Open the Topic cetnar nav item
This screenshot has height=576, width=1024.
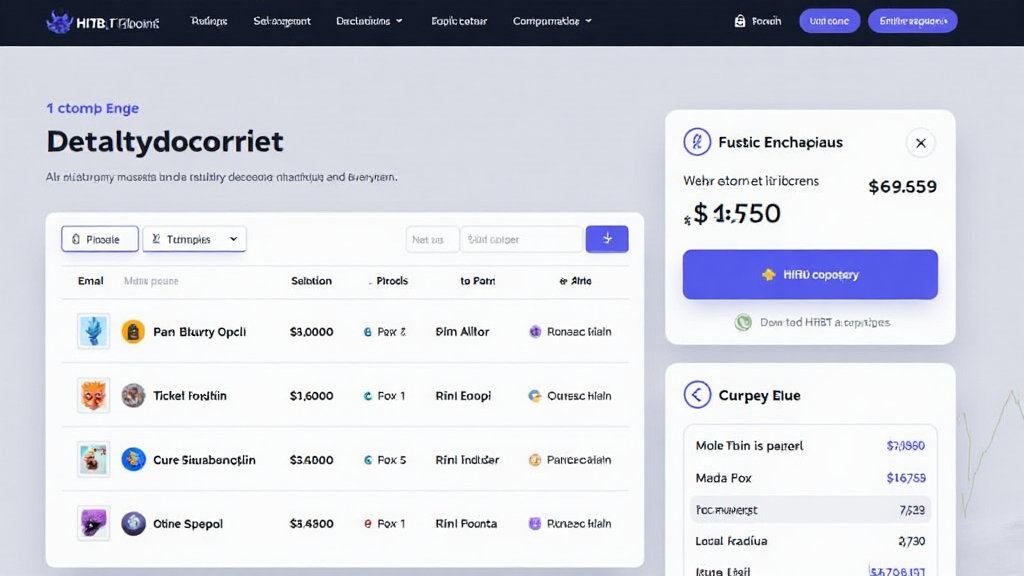pos(458,19)
